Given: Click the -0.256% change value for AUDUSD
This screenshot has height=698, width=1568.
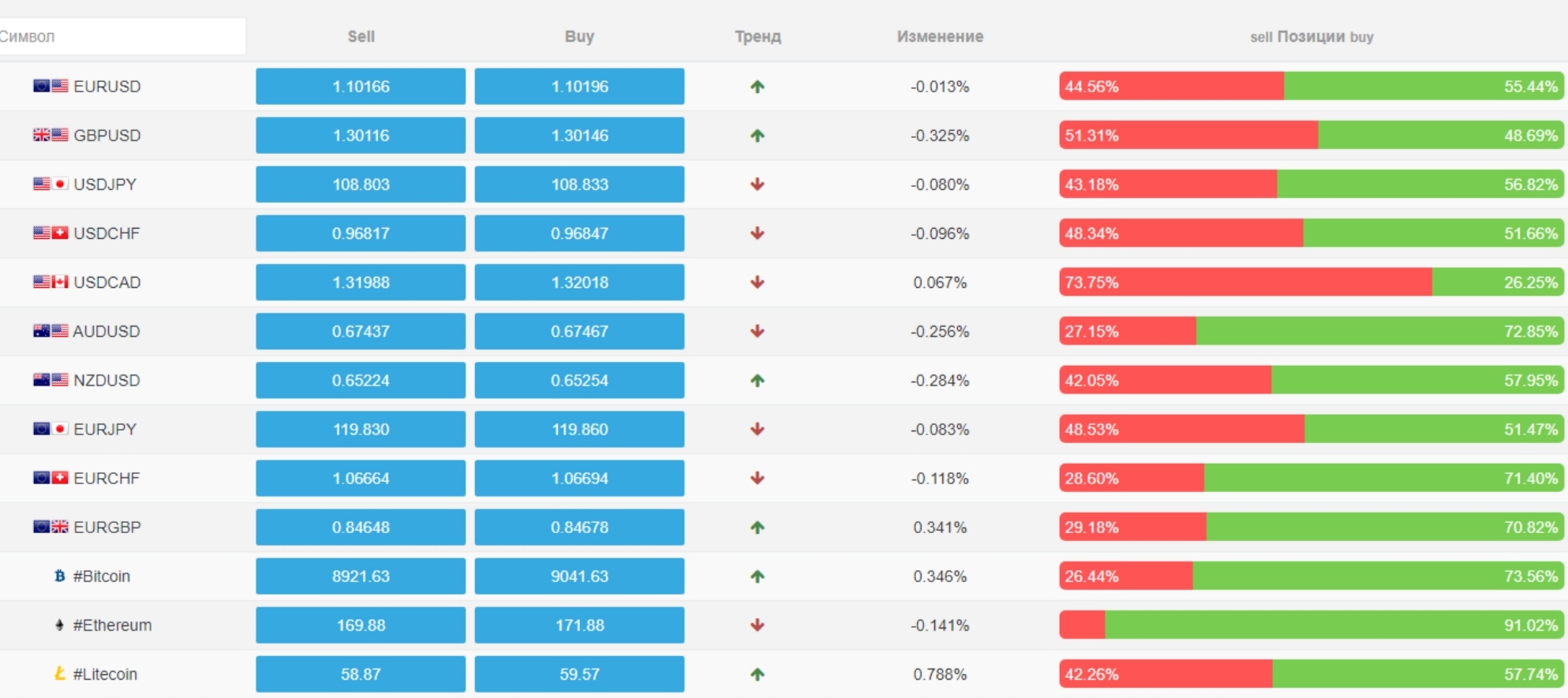Looking at the screenshot, I should click(x=940, y=330).
